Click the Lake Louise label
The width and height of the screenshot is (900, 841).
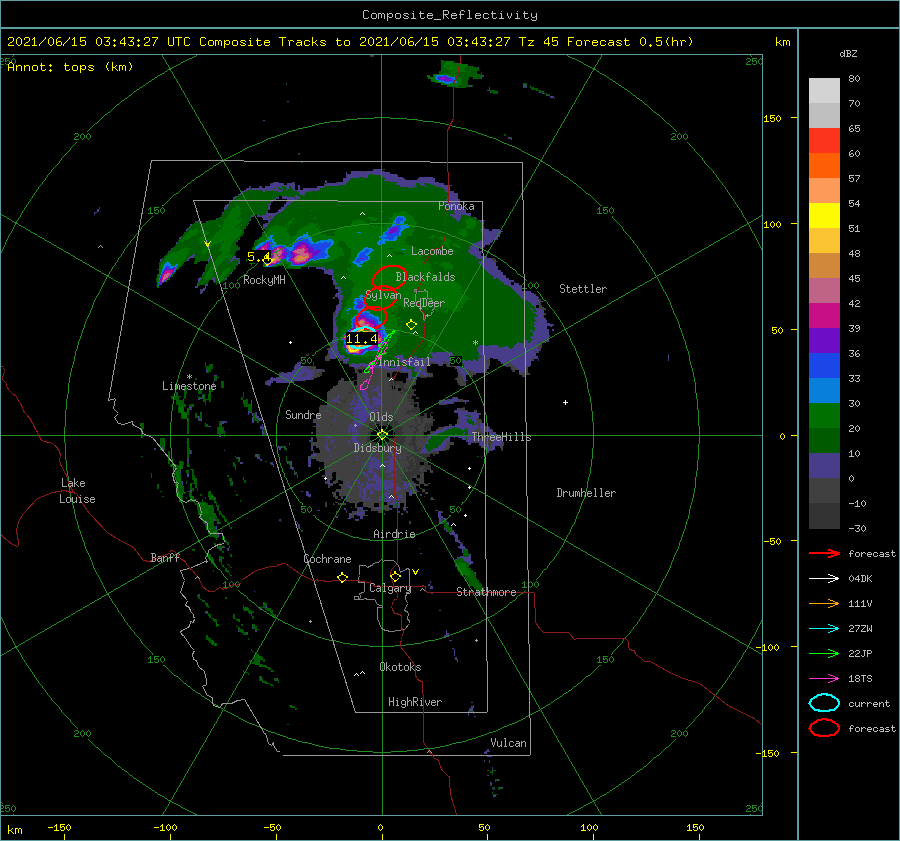(77, 491)
